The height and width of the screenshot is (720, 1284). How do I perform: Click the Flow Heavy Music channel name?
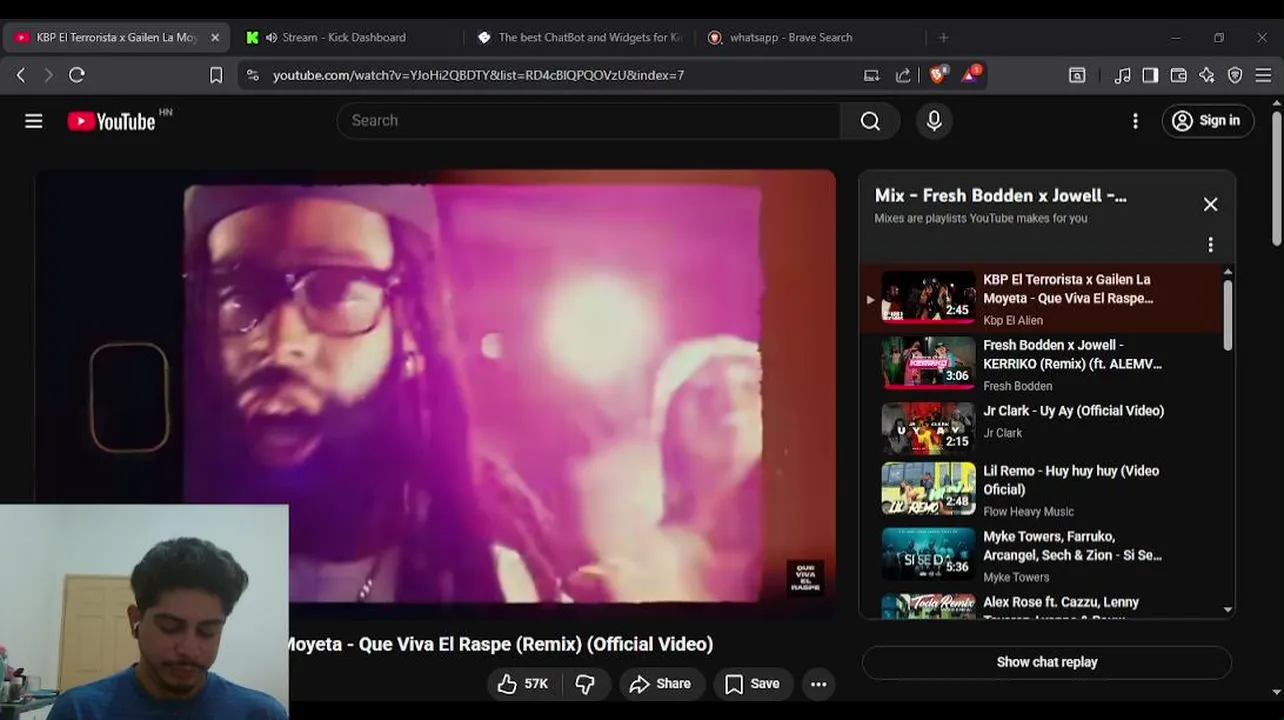click(x=1028, y=512)
